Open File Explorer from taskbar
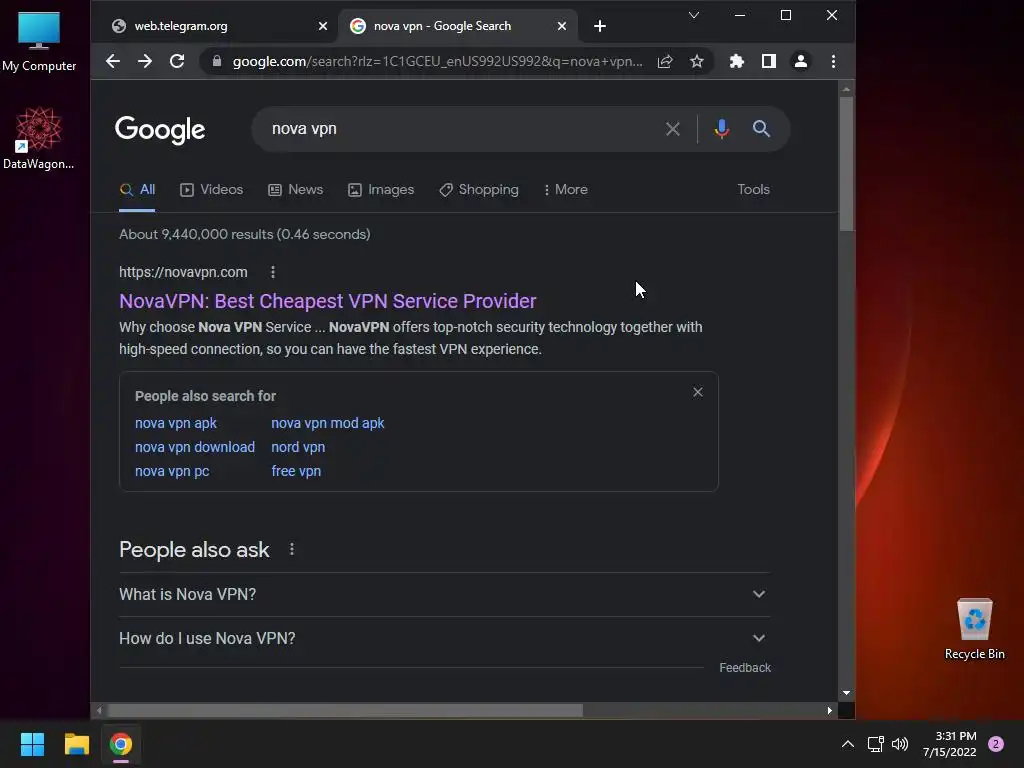The width and height of the screenshot is (1024, 768). [76, 744]
